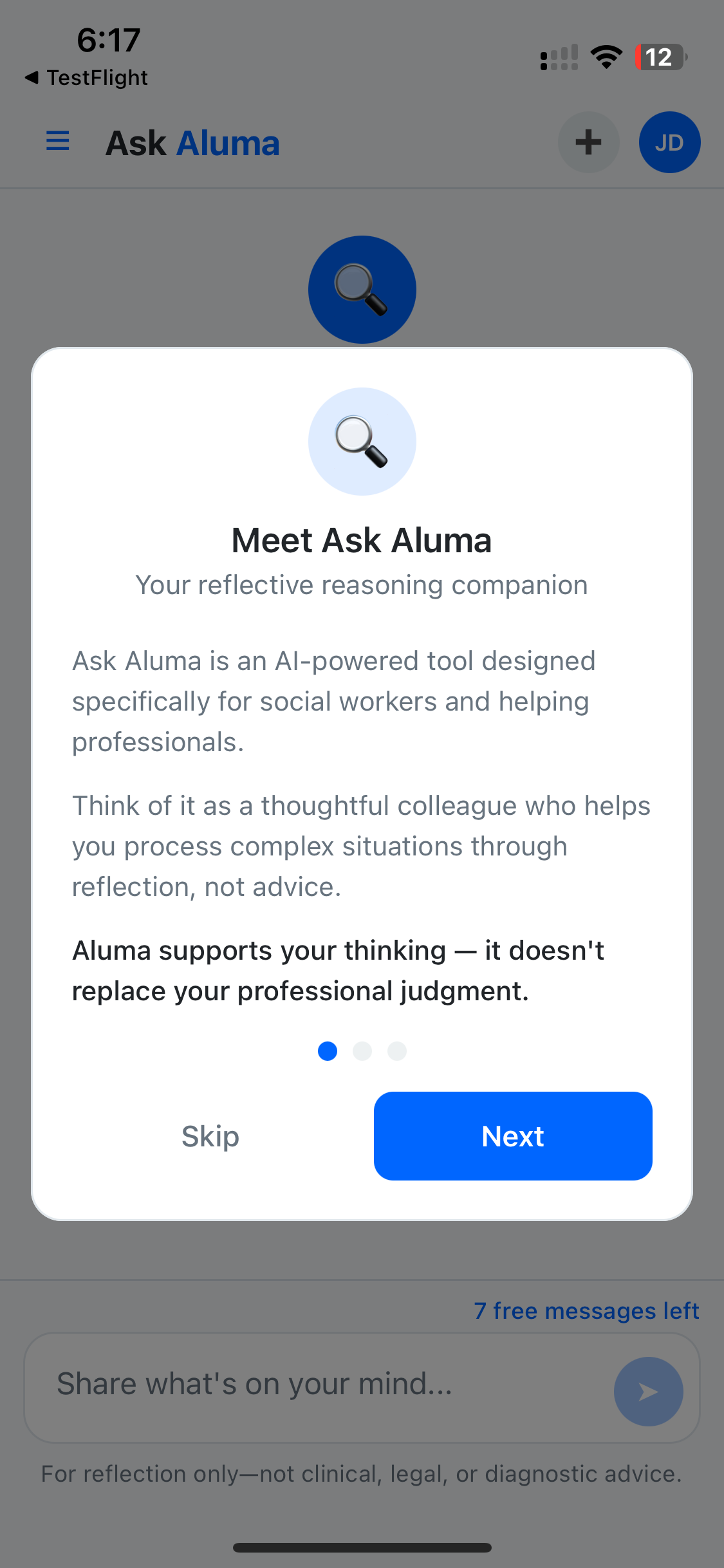724x1568 pixels.
Task: Tap the home indicator bar
Action: [362, 1547]
